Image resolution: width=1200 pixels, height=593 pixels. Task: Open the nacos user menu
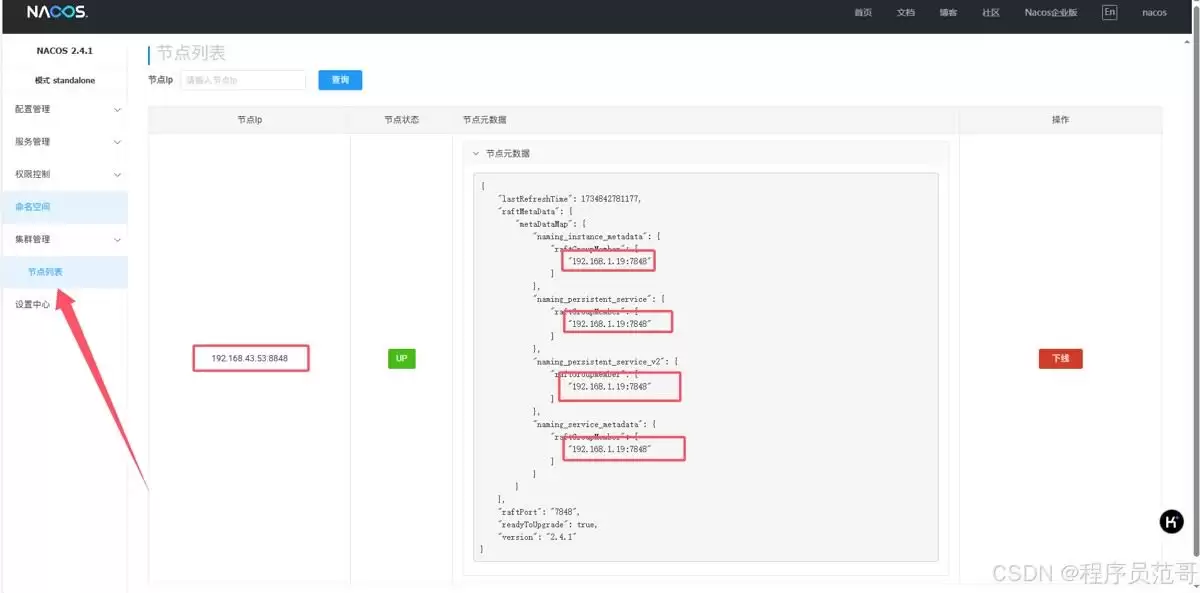point(1154,13)
